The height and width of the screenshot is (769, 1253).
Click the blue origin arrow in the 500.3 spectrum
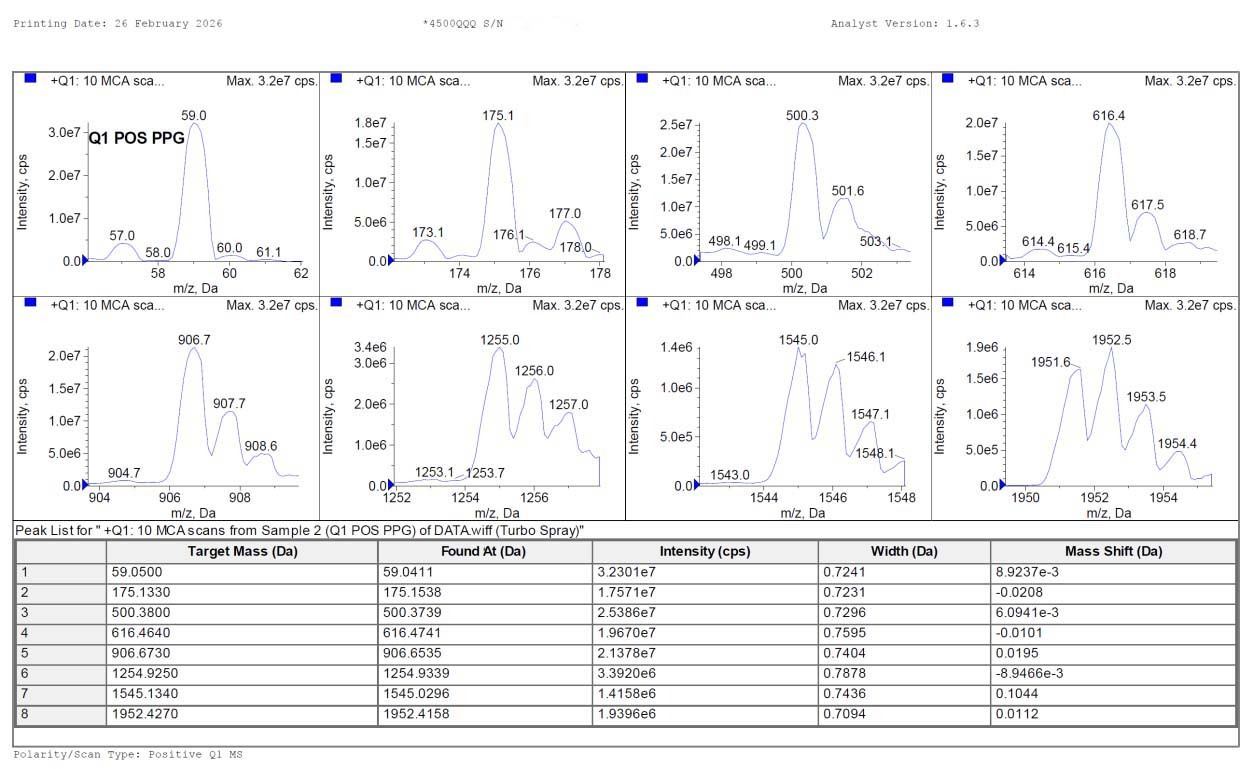(698, 260)
